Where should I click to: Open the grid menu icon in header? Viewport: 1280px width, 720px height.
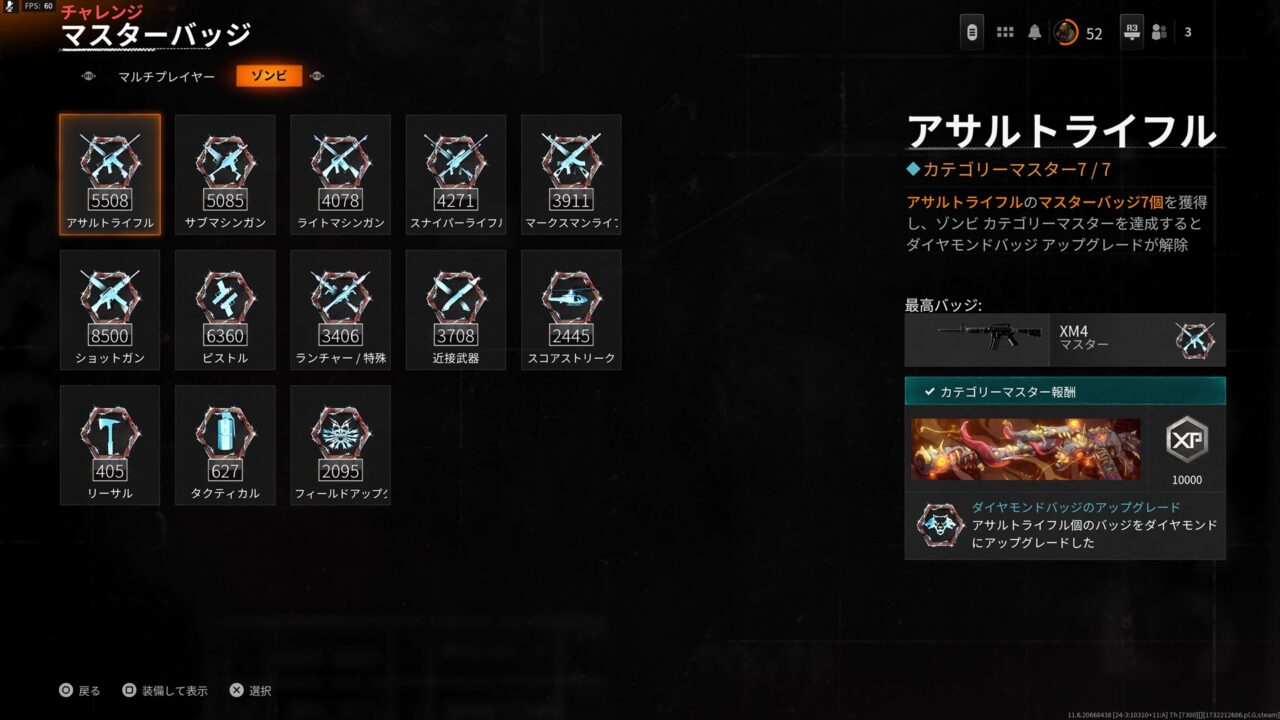point(1005,33)
